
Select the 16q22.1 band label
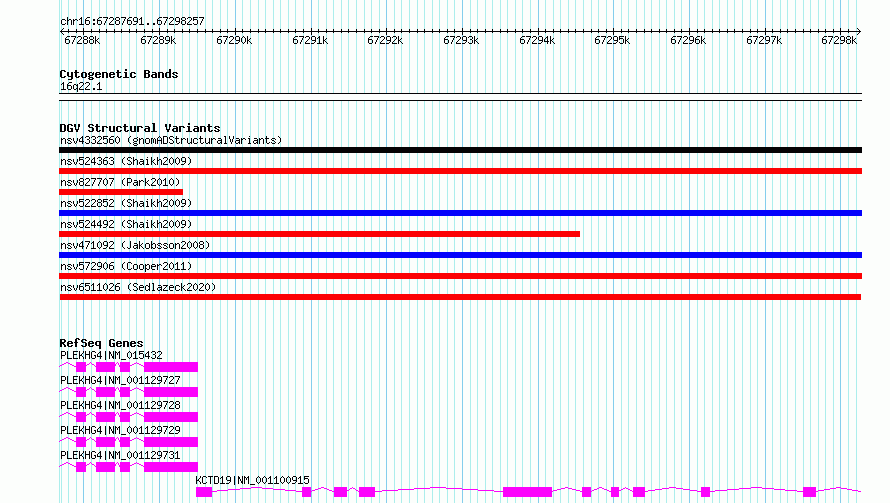tap(81, 86)
